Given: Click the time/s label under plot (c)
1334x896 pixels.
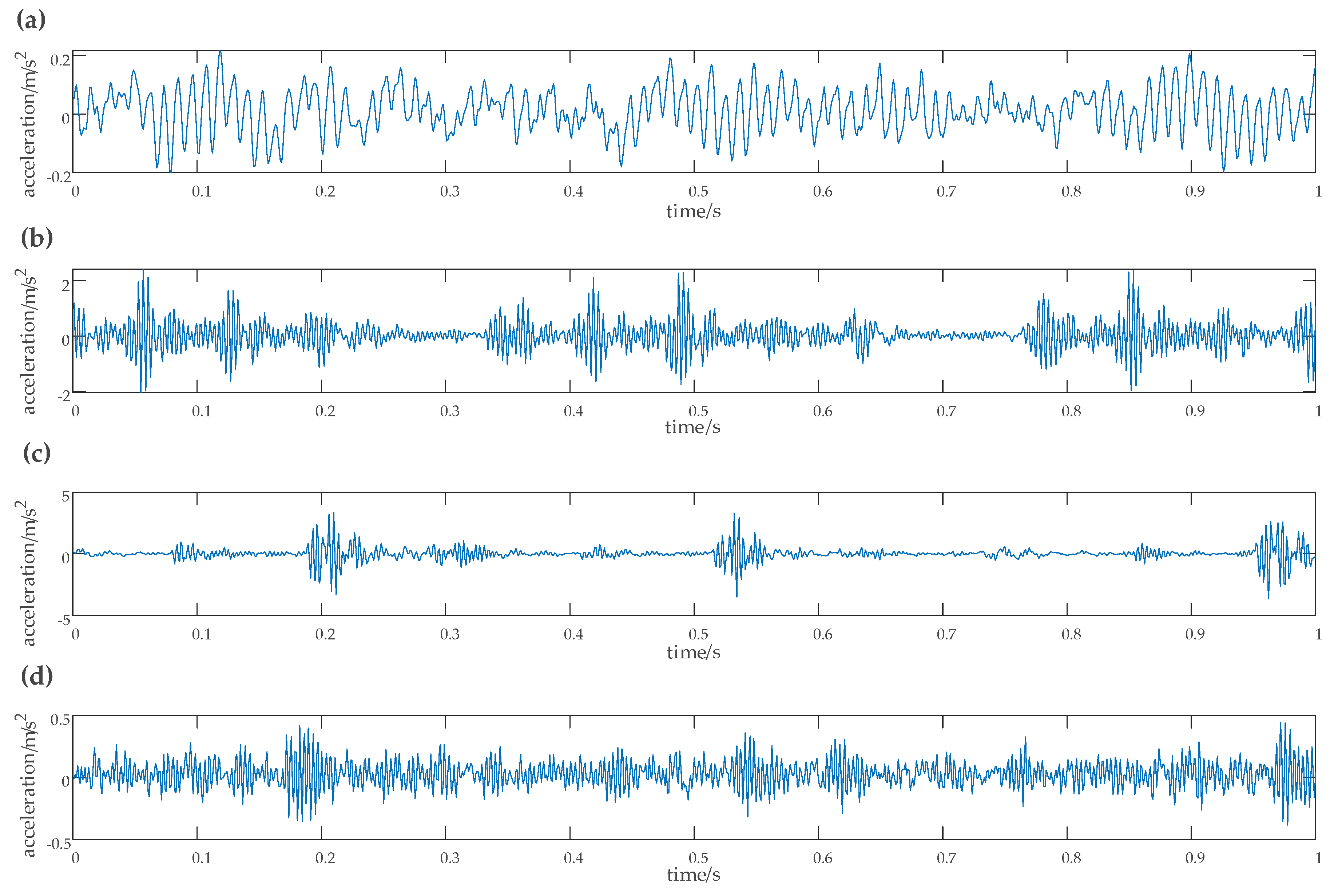Looking at the screenshot, I should [x=693, y=652].
